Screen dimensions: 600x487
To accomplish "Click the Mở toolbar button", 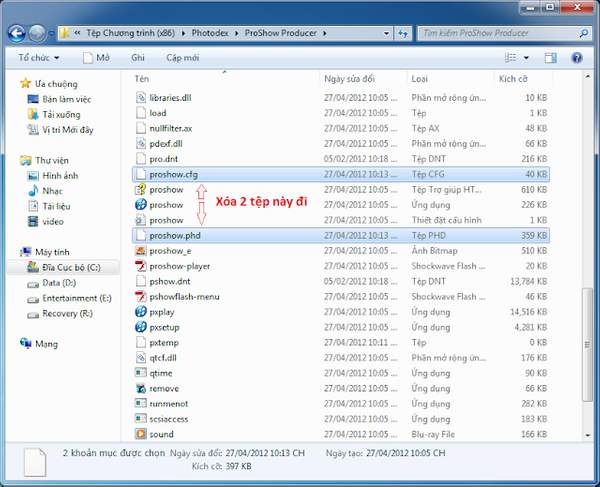I will [x=96, y=58].
